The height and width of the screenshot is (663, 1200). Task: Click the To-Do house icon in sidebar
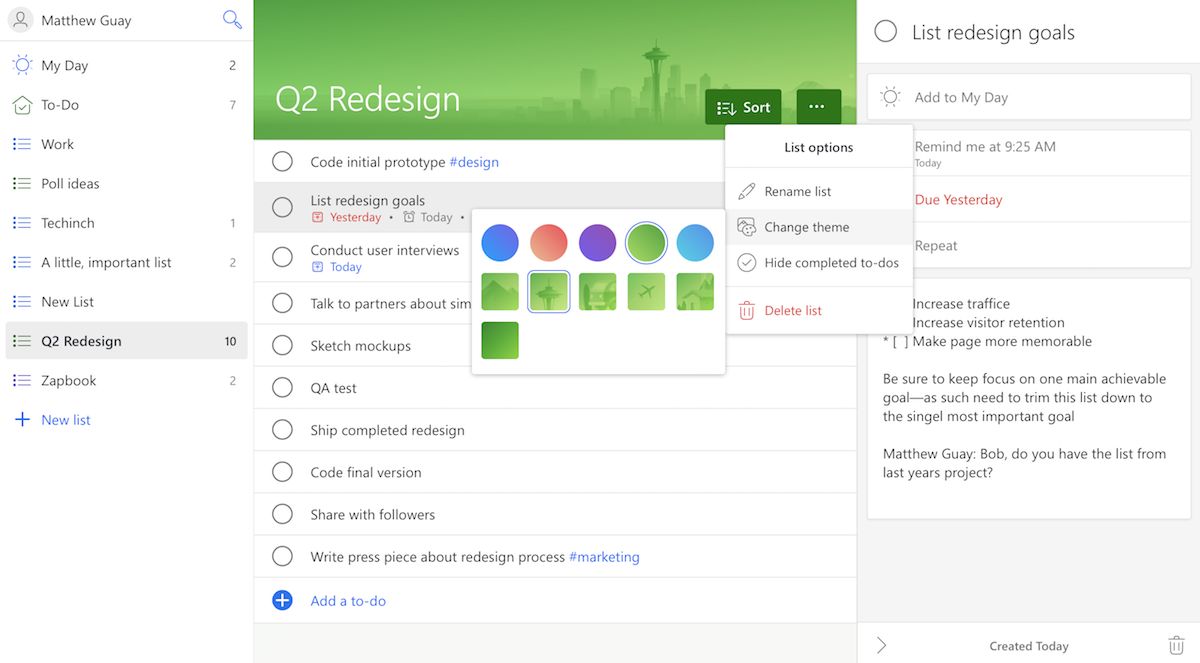(21, 105)
